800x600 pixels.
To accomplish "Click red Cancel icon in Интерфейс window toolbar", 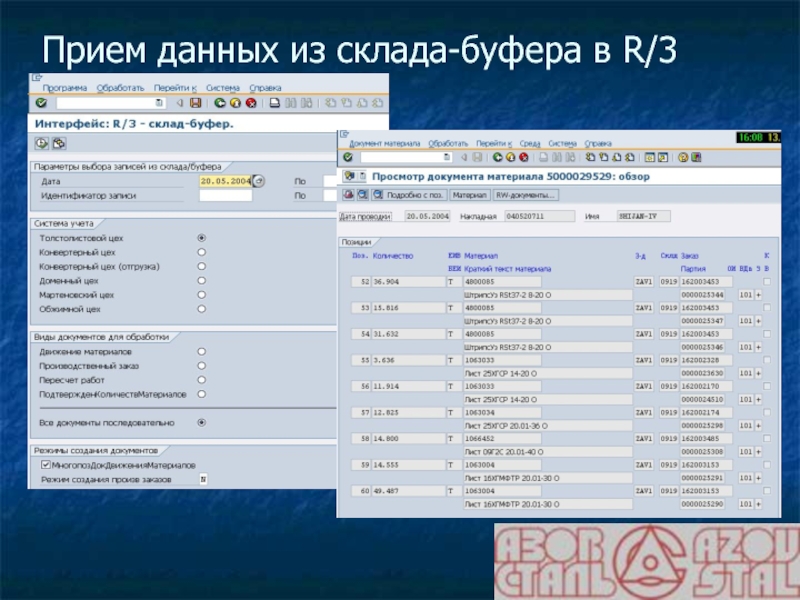I will pyautogui.click(x=251, y=103).
